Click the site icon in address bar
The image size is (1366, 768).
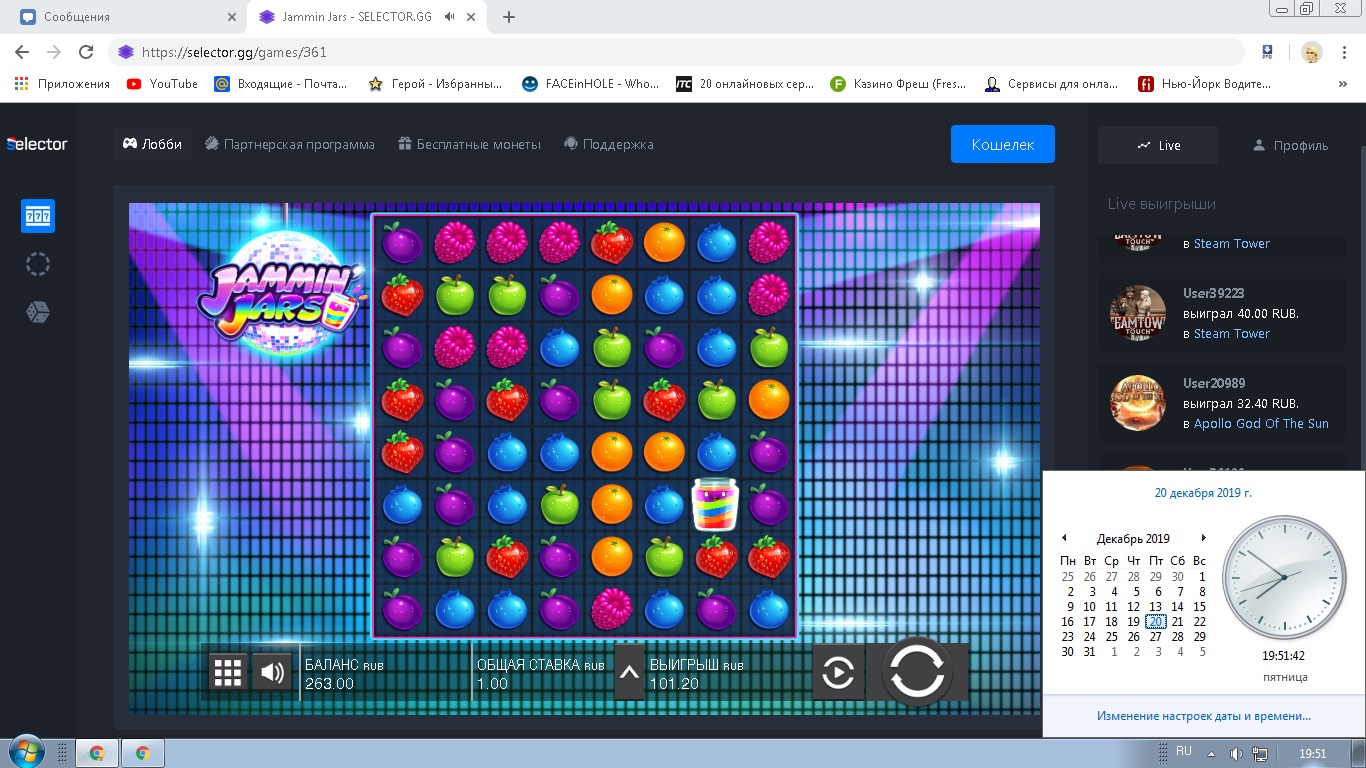[x=125, y=52]
